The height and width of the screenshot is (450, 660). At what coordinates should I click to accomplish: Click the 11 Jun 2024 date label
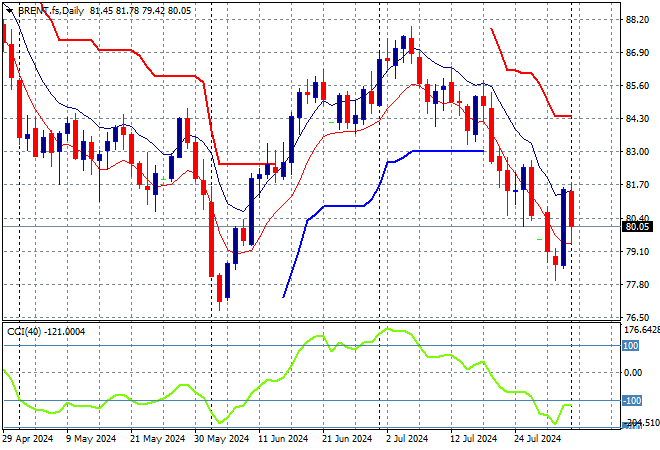[283, 439]
